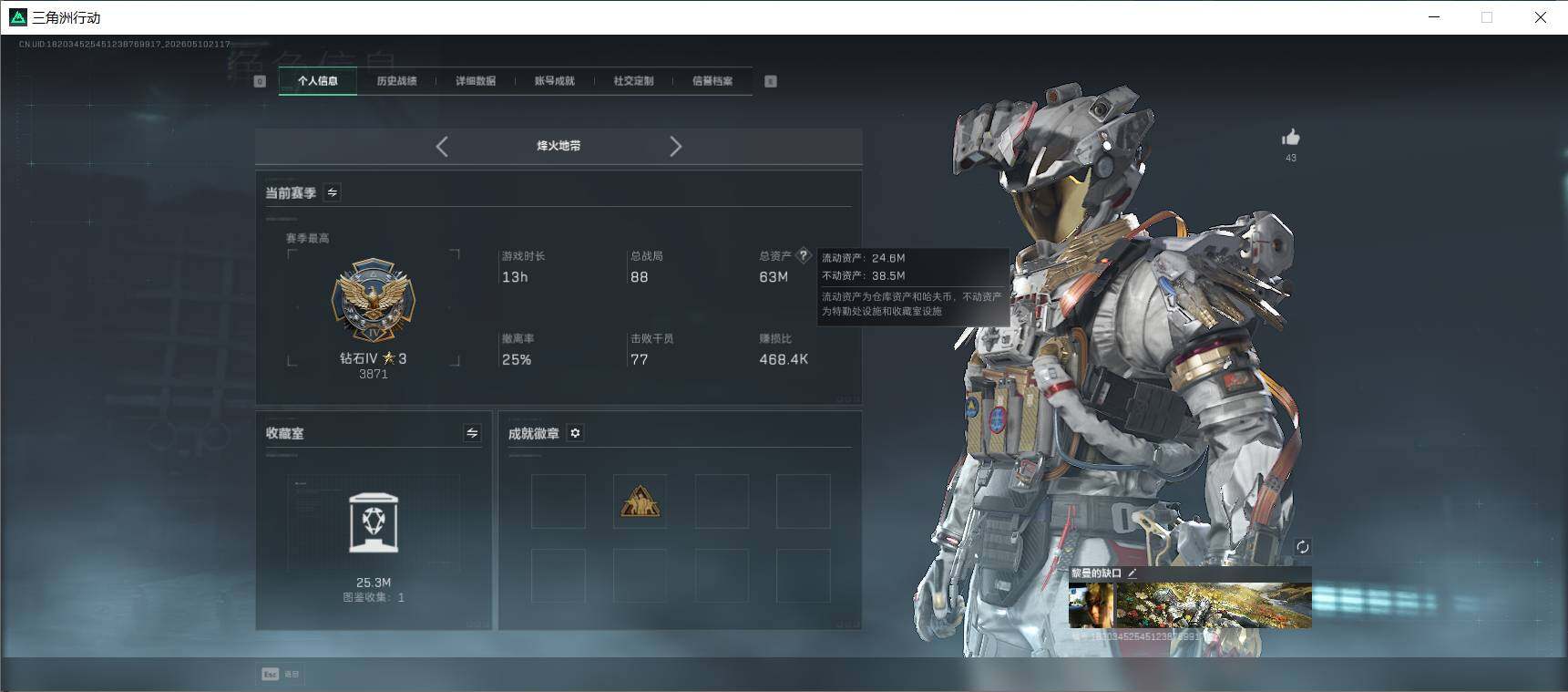1568x692 pixels.
Task: Click the 总战局 value 88
Action: pyautogui.click(x=640, y=277)
